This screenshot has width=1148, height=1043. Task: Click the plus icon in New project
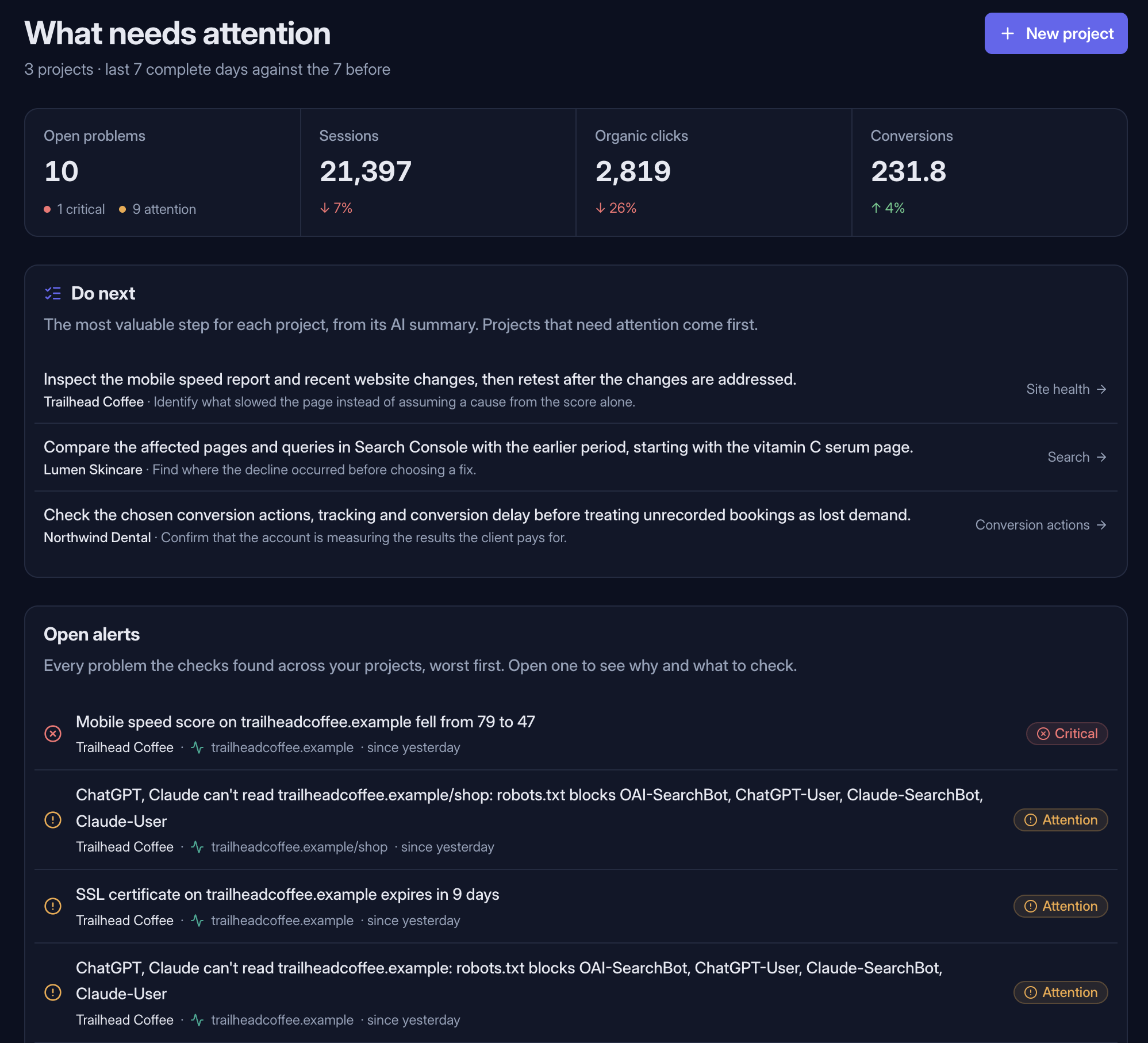pos(1007,33)
